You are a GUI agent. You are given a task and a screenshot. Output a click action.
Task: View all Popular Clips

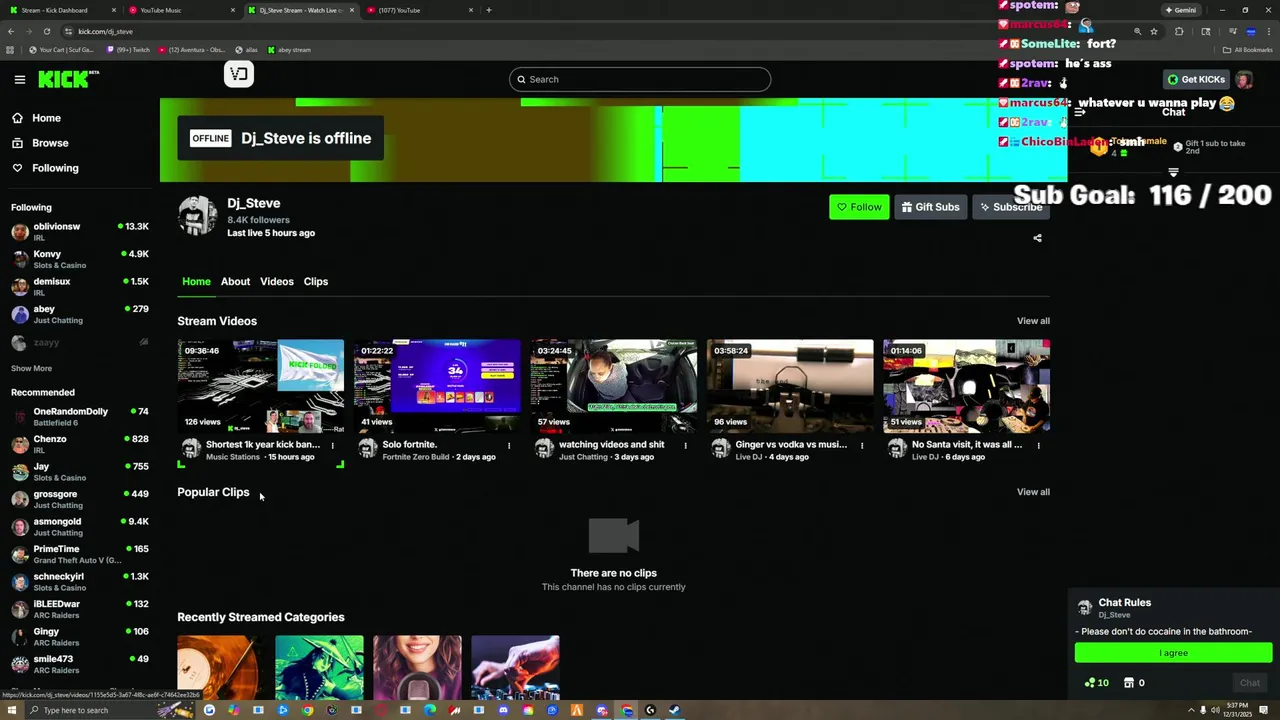pyautogui.click(x=1033, y=492)
